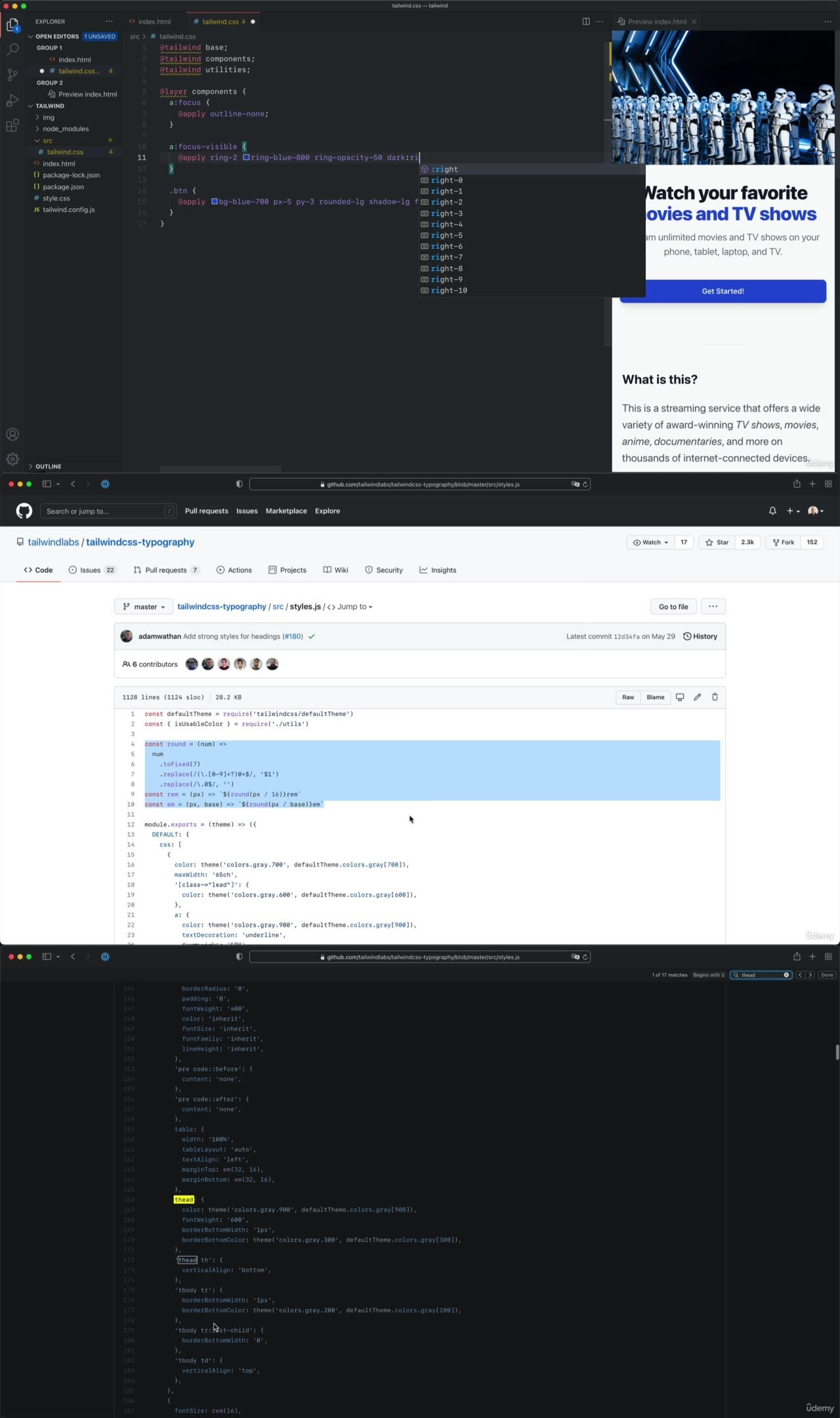Switch to the index.html editor tab
Viewport: 840px width, 1418px height.
click(x=154, y=22)
